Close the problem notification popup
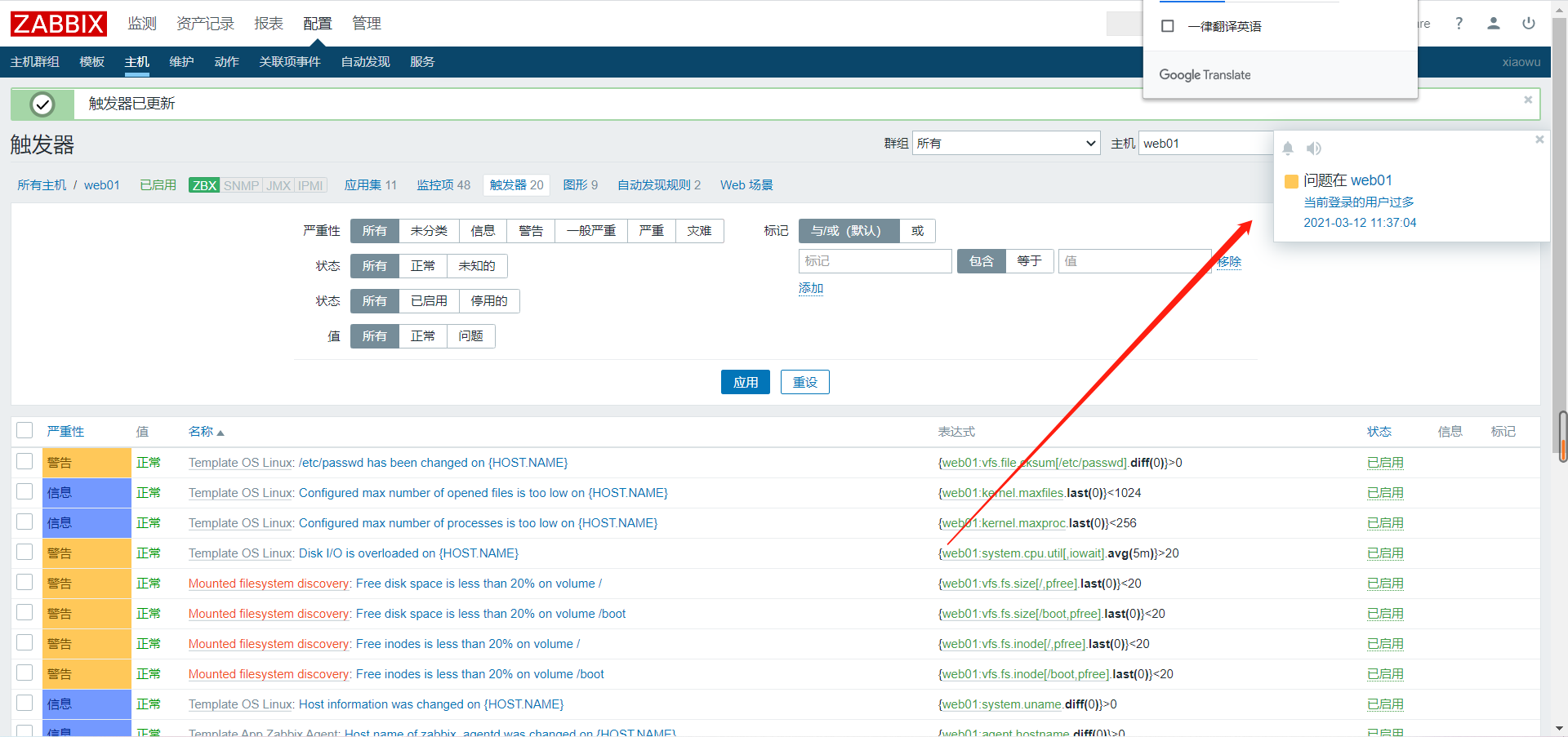 tap(1539, 140)
